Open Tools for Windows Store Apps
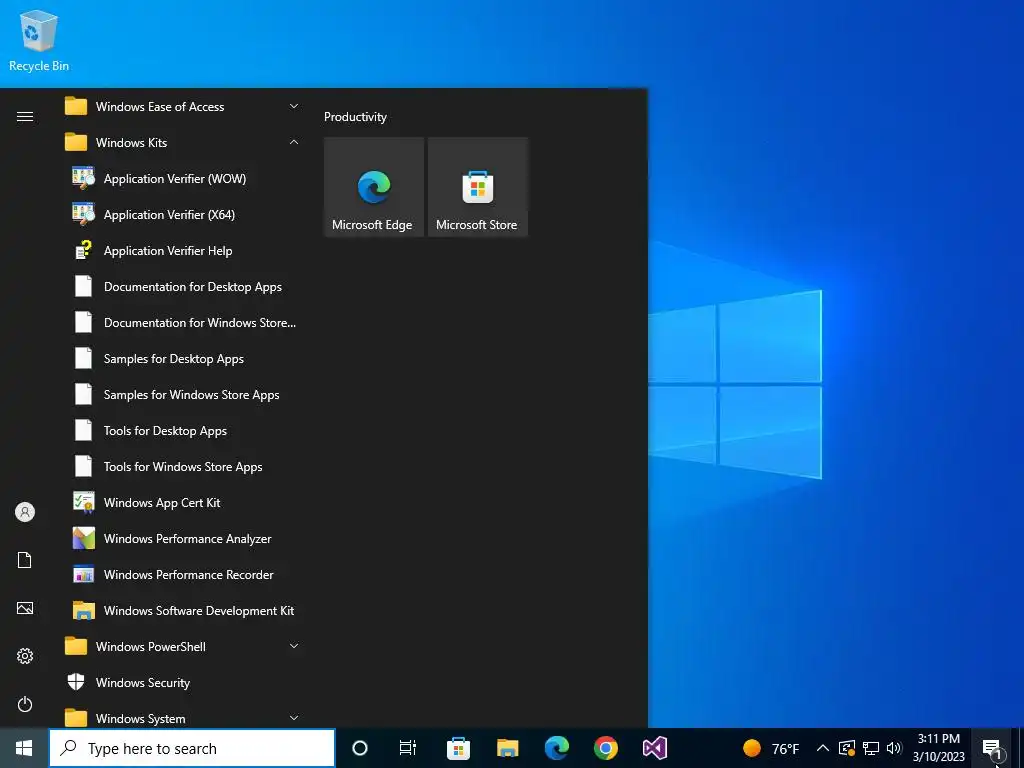The height and width of the screenshot is (768, 1024). tap(183, 466)
